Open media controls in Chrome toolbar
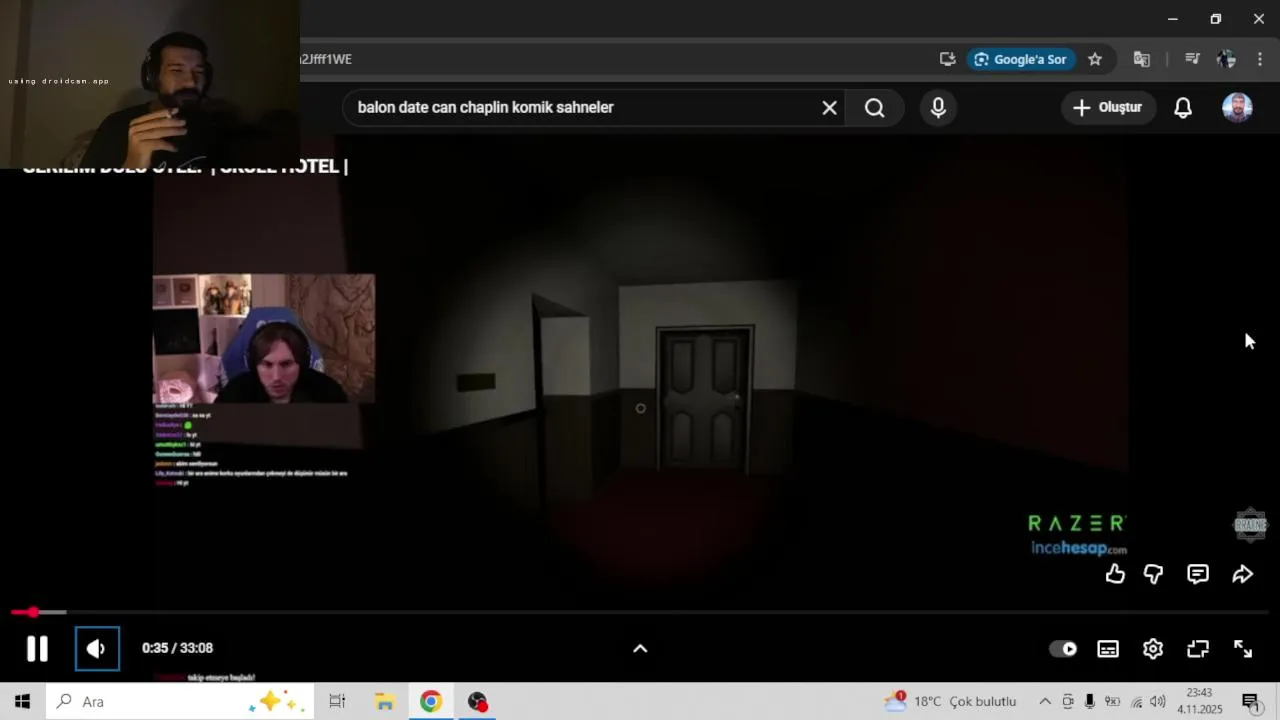The image size is (1280, 720). 1192,59
